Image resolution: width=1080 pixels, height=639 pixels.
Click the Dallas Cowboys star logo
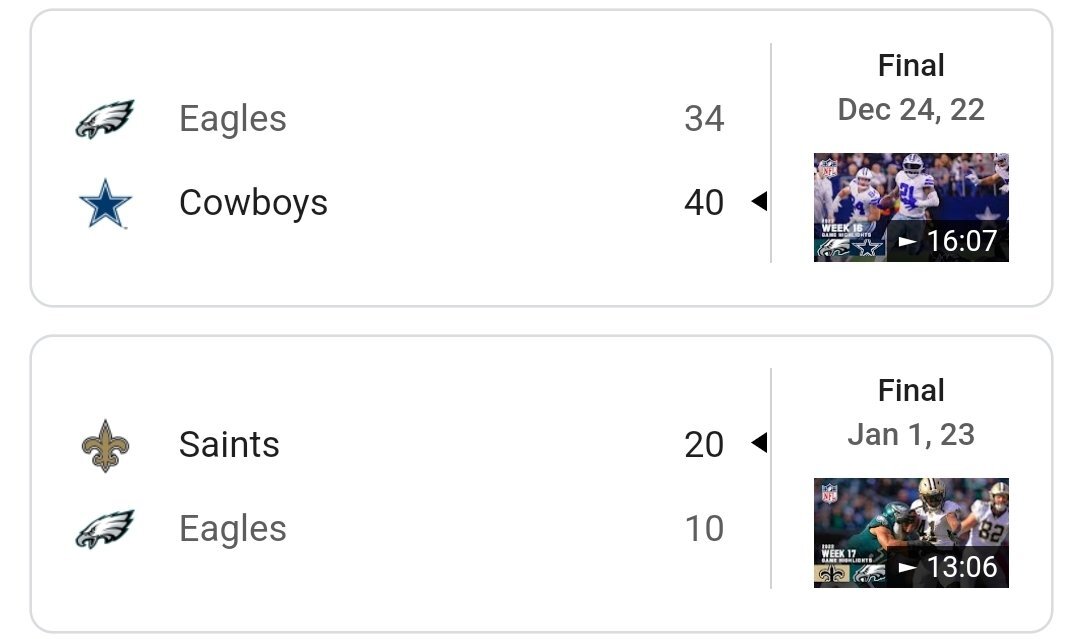pos(105,203)
